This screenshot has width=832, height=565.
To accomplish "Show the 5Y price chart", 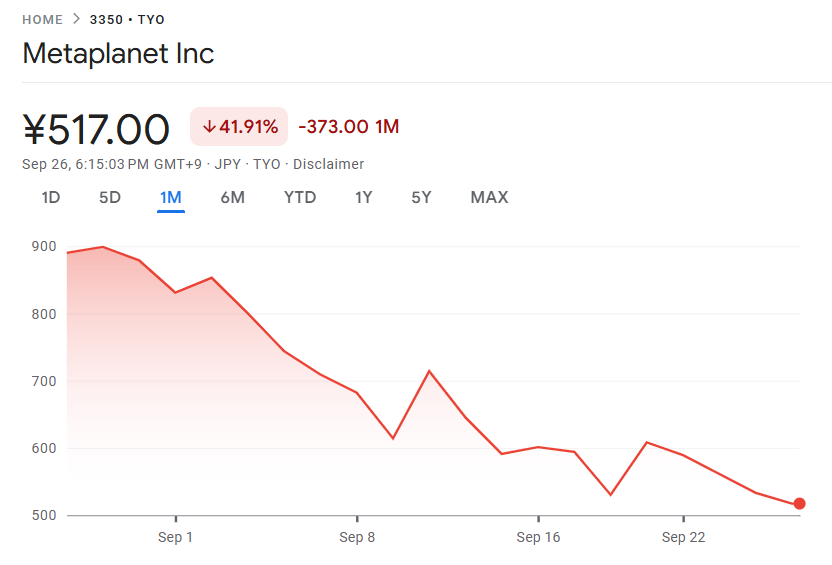I will pyautogui.click(x=421, y=197).
